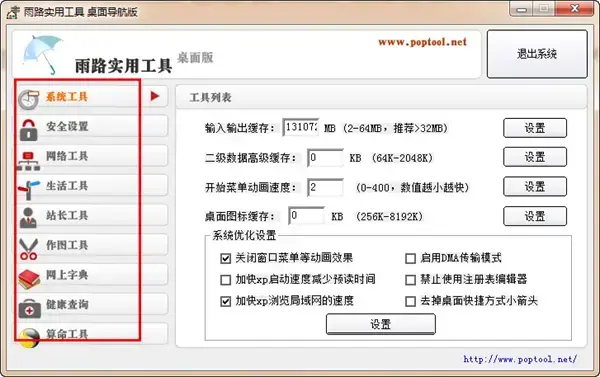Uncheck 加快xp浏览局域网的速度
Screen dimensions: 600x377
coord(225,302)
